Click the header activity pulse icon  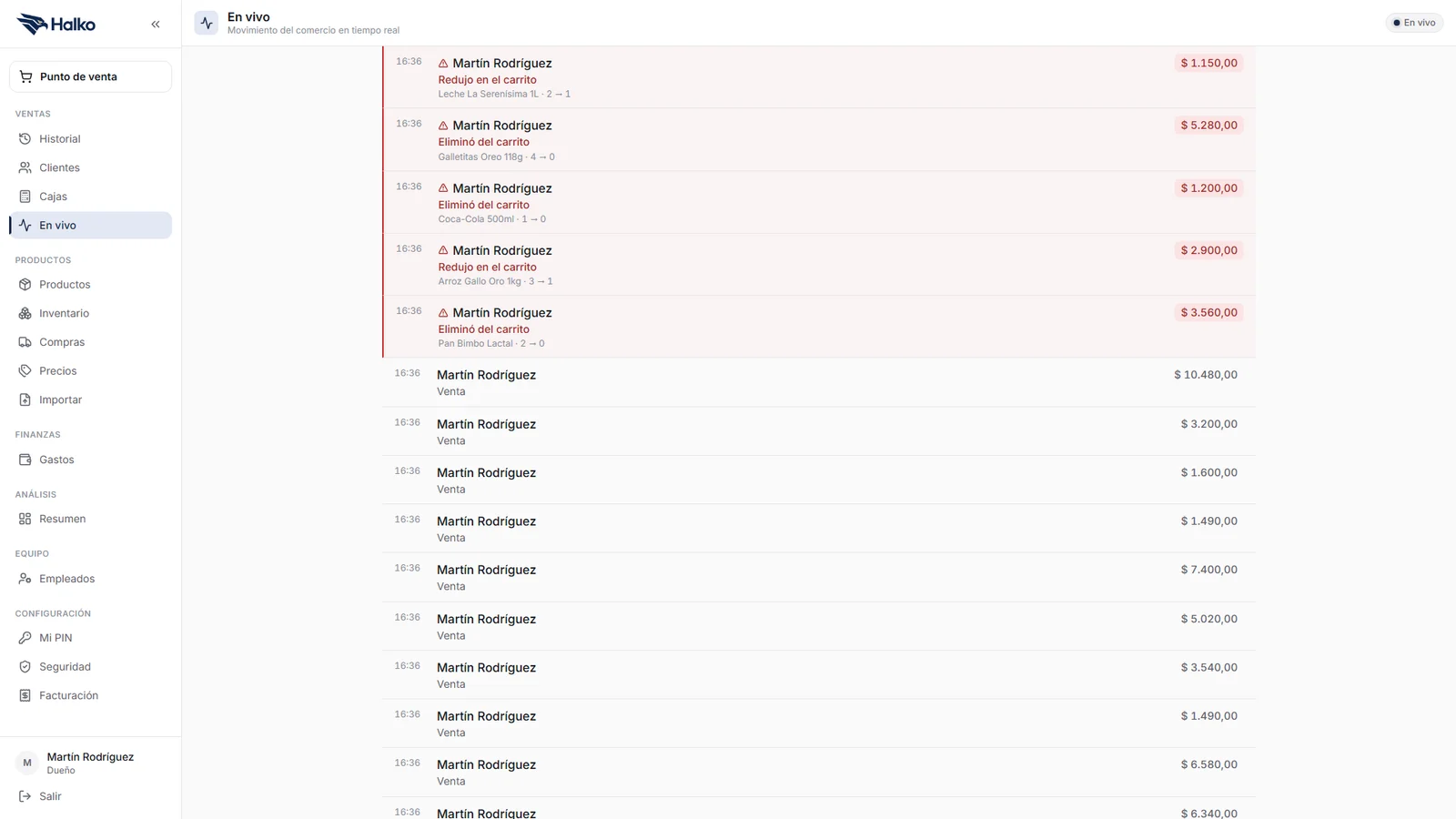point(207,23)
